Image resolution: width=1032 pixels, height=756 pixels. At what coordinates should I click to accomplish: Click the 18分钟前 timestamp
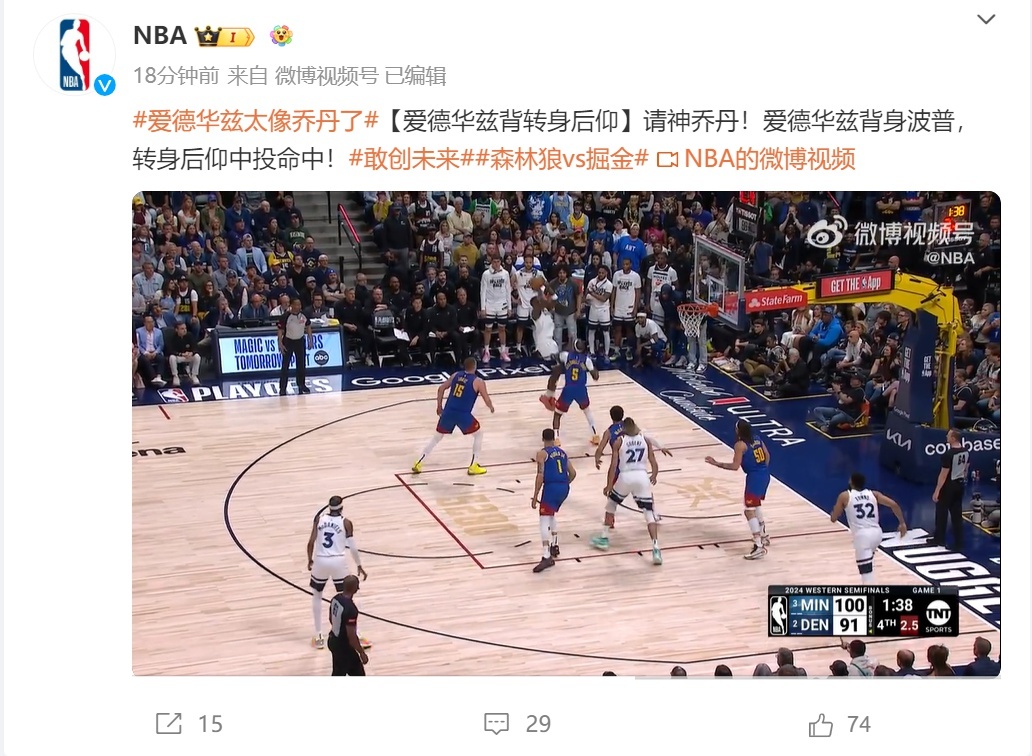(176, 76)
